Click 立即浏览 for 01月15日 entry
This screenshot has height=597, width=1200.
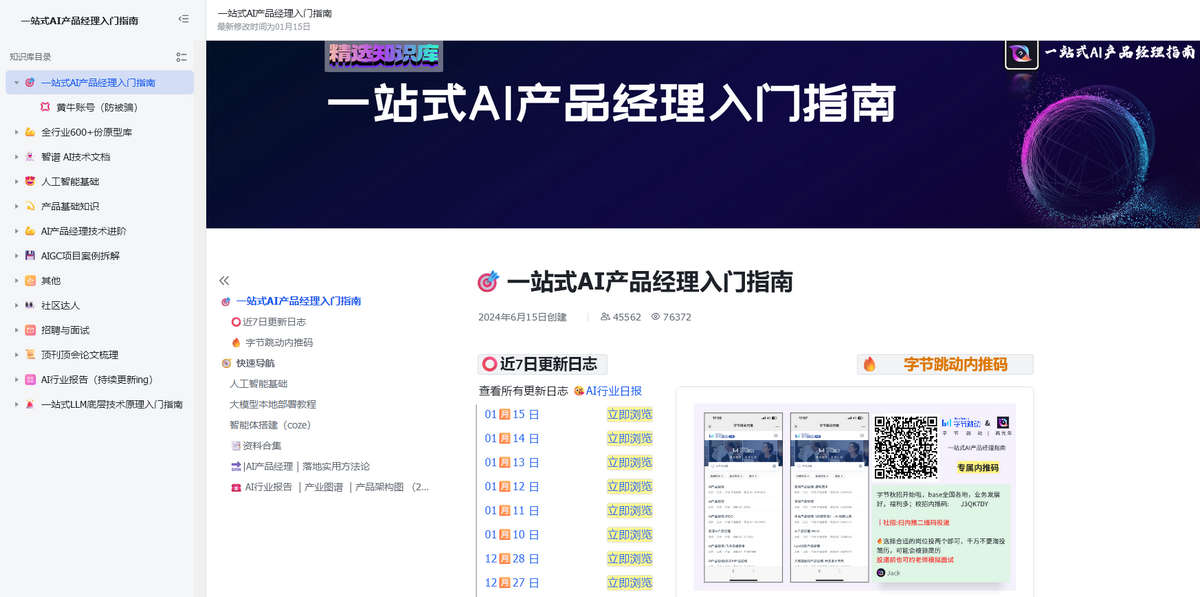(x=629, y=414)
